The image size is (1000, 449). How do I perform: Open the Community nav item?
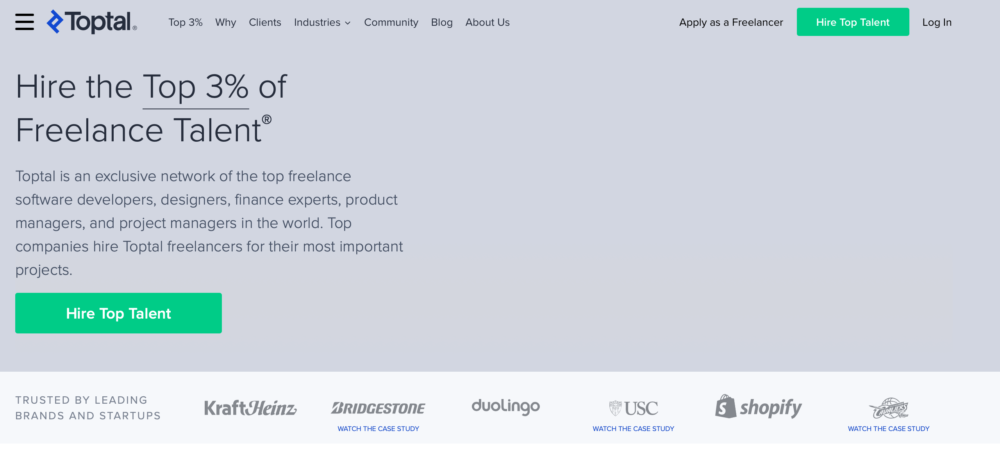tap(391, 22)
